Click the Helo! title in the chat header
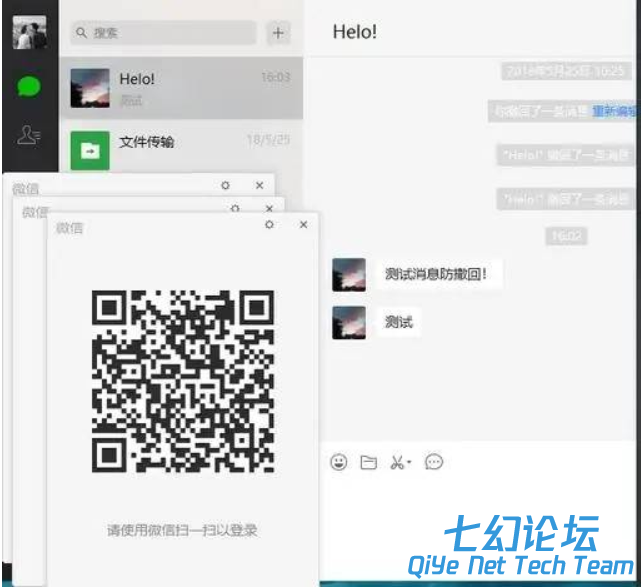This screenshot has height=587, width=641. point(354,32)
